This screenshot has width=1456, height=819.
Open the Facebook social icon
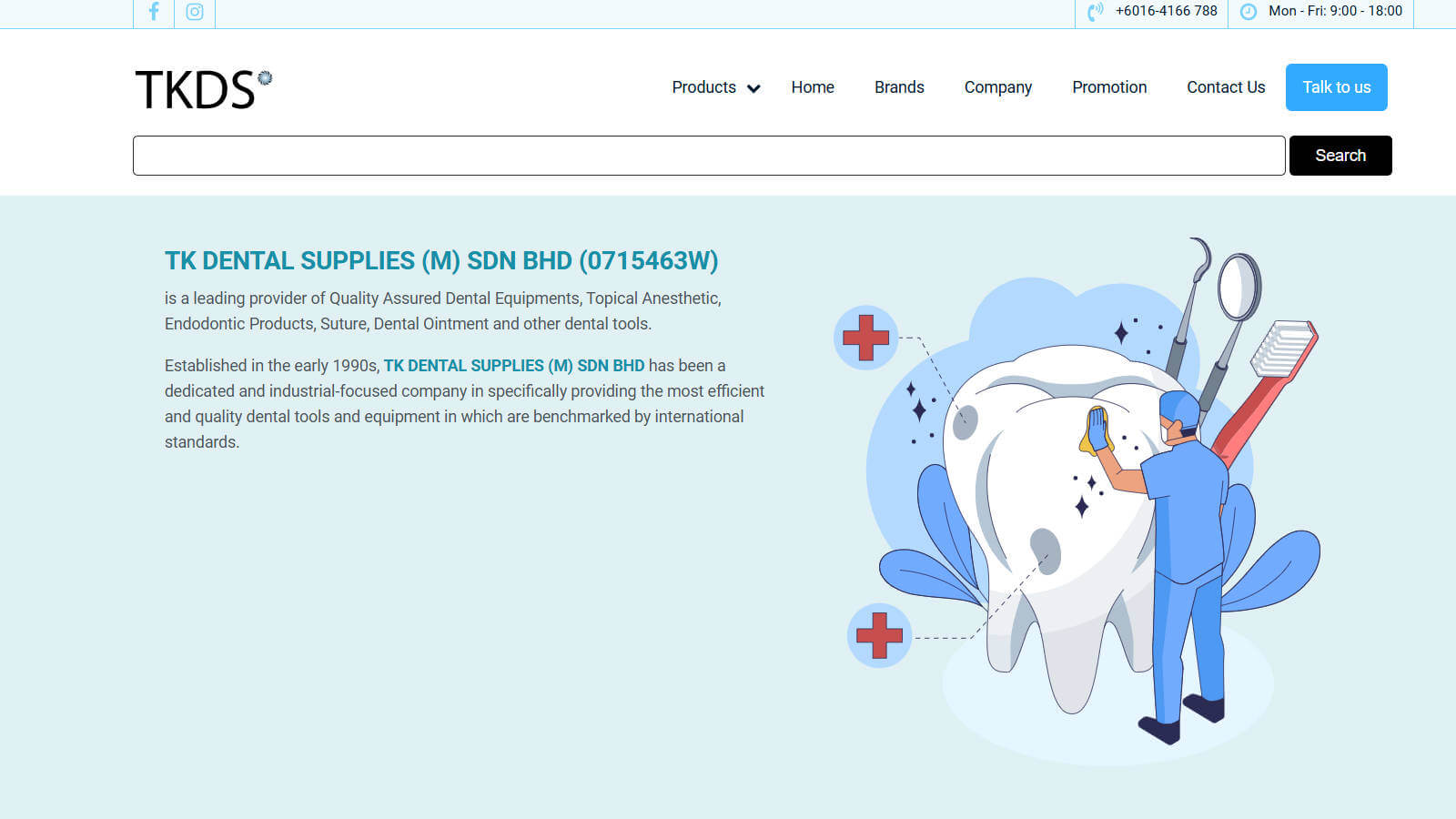(x=154, y=12)
